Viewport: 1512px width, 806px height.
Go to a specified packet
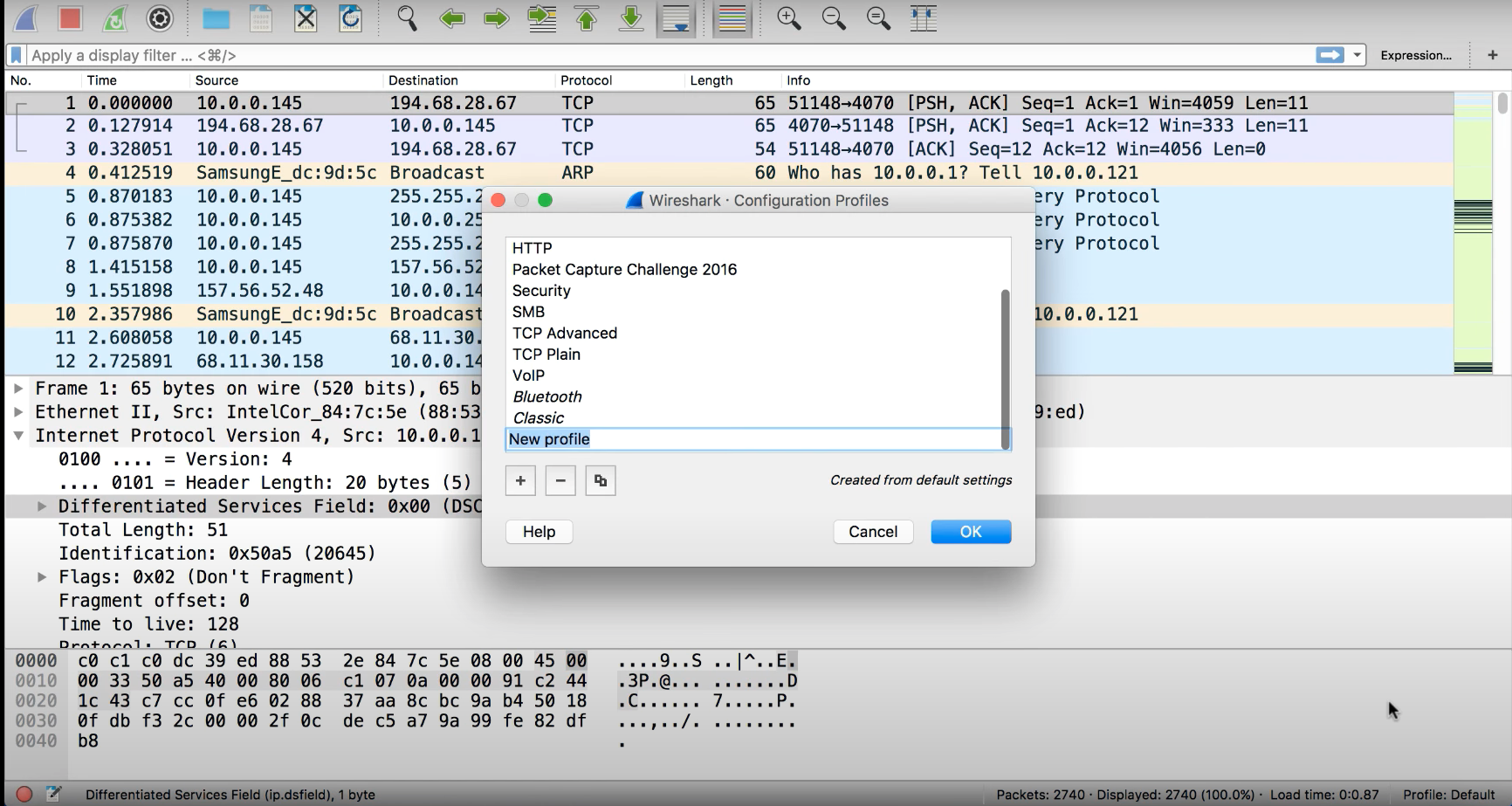coord(542,18)
